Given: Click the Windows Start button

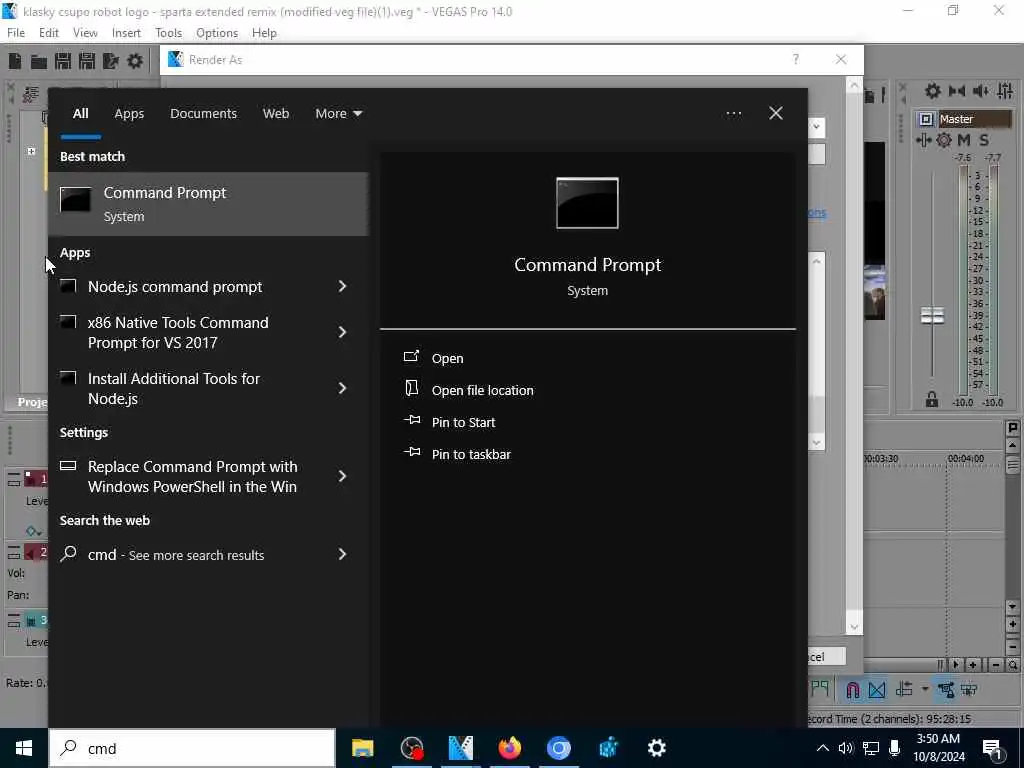Looking at the screenshot, I should (24, 748).
